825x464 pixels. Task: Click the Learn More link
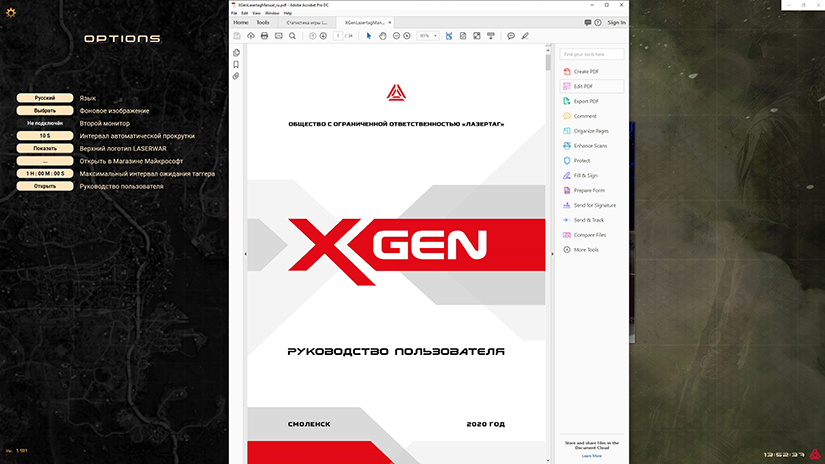coord(591,456)
